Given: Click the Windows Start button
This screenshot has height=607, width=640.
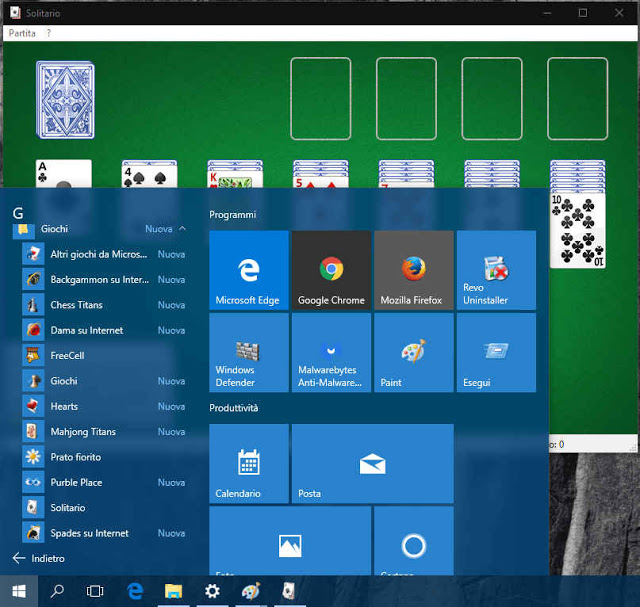Looking at the screenshot, I should [x=19, y=591].
